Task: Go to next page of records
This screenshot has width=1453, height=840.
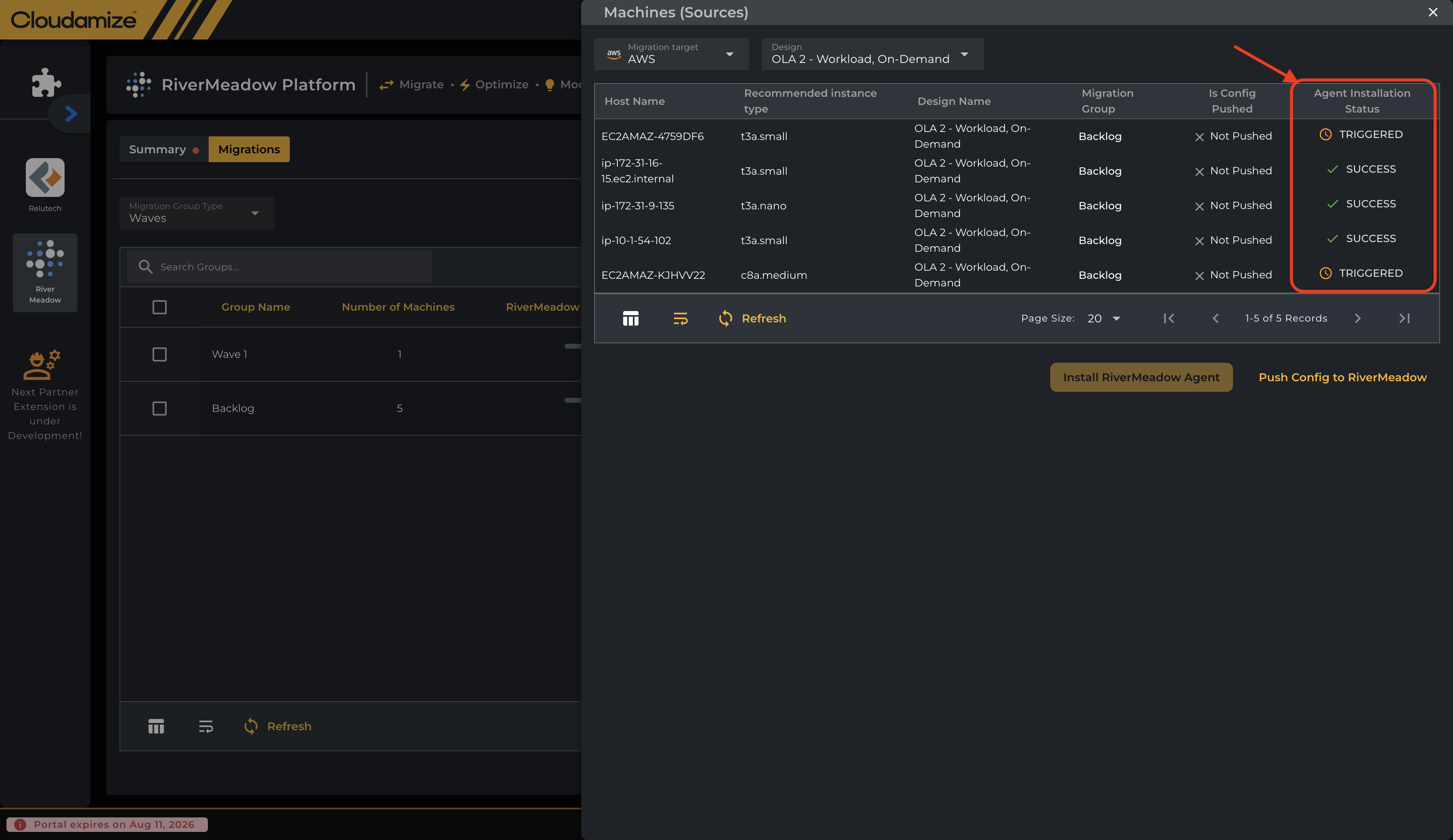Action: [x=1357, y=318]
